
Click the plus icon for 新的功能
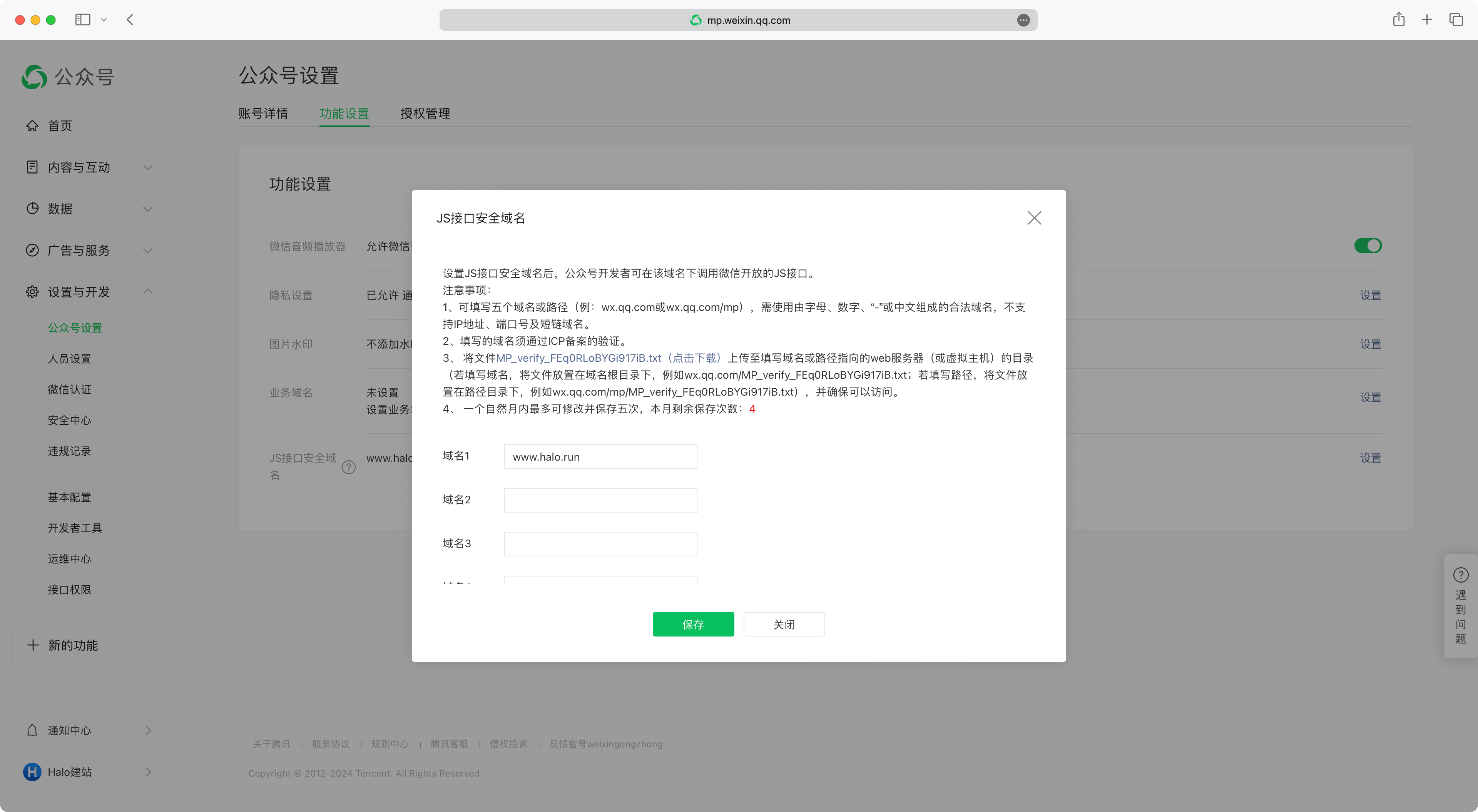(x=33, y=645)
